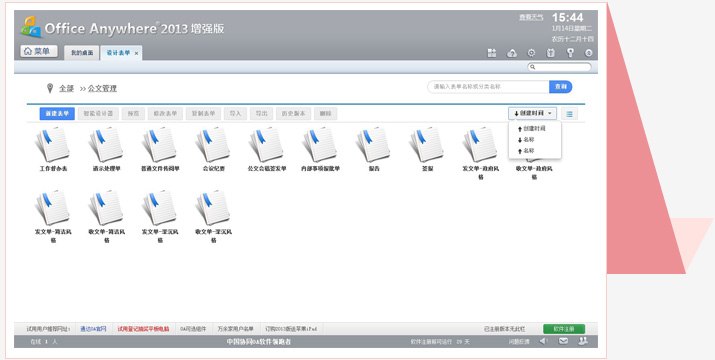This screenshot has width=715, height=360.
Task: Click the 收文单-政府风格 form label
Action: tap(534, 172)
